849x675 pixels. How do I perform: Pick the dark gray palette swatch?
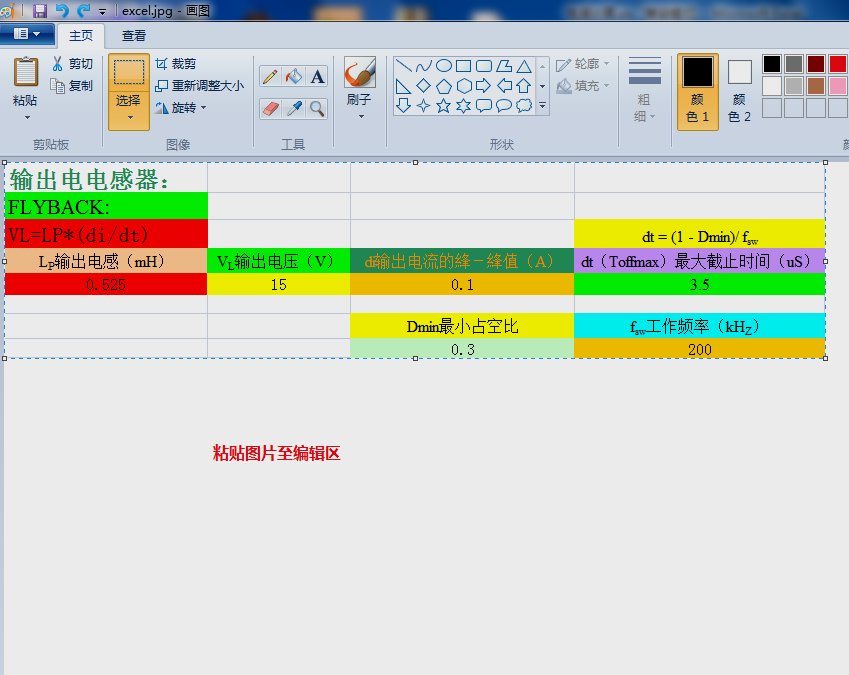(x=794, y=64)
